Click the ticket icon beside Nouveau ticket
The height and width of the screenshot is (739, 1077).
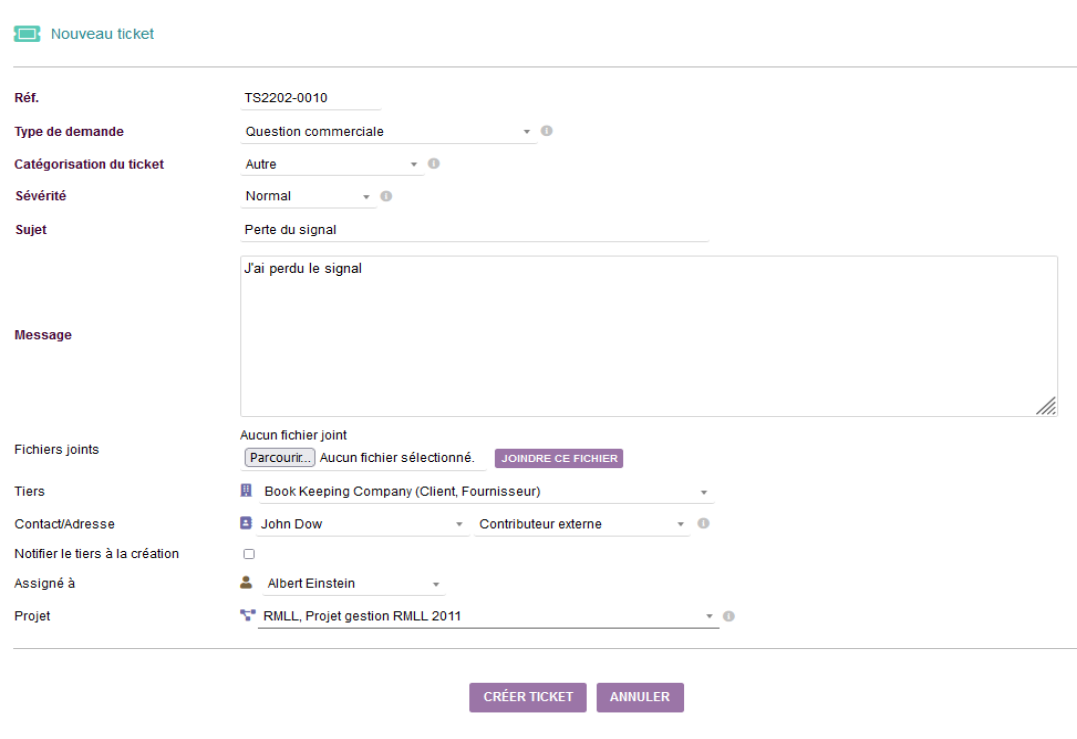click(x=27, y=34)
